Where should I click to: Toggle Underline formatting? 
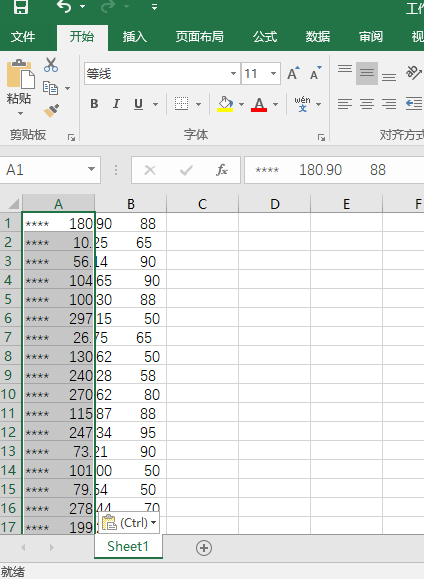point(139,104)
